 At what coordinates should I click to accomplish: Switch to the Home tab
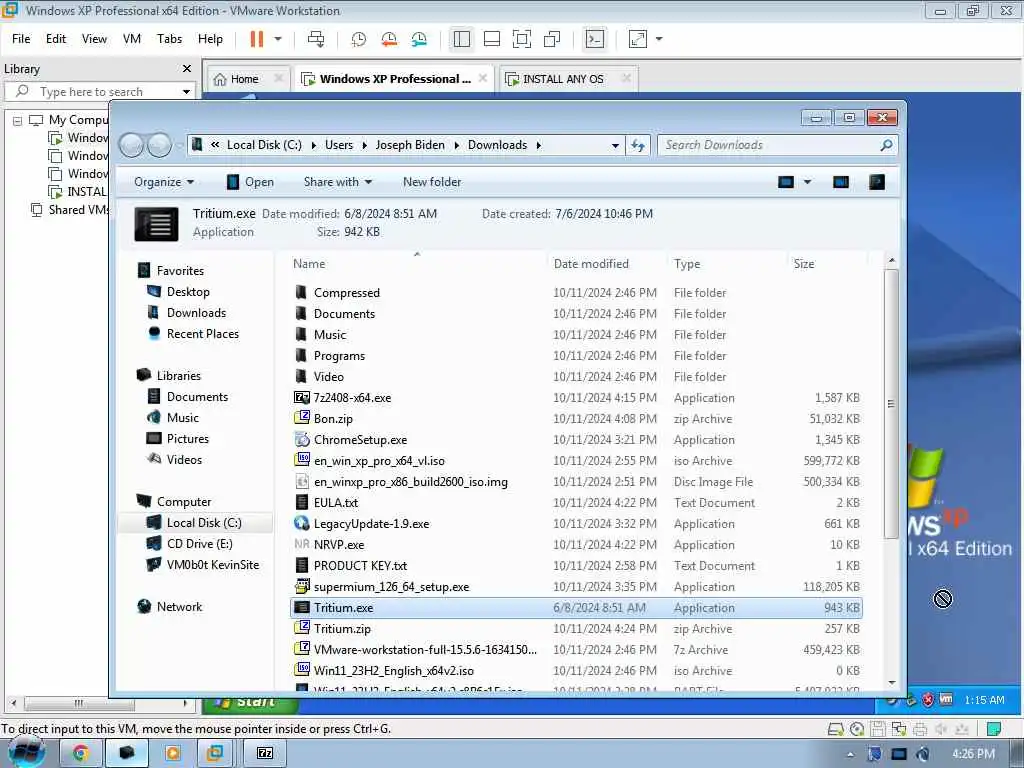tap(244, 79)
